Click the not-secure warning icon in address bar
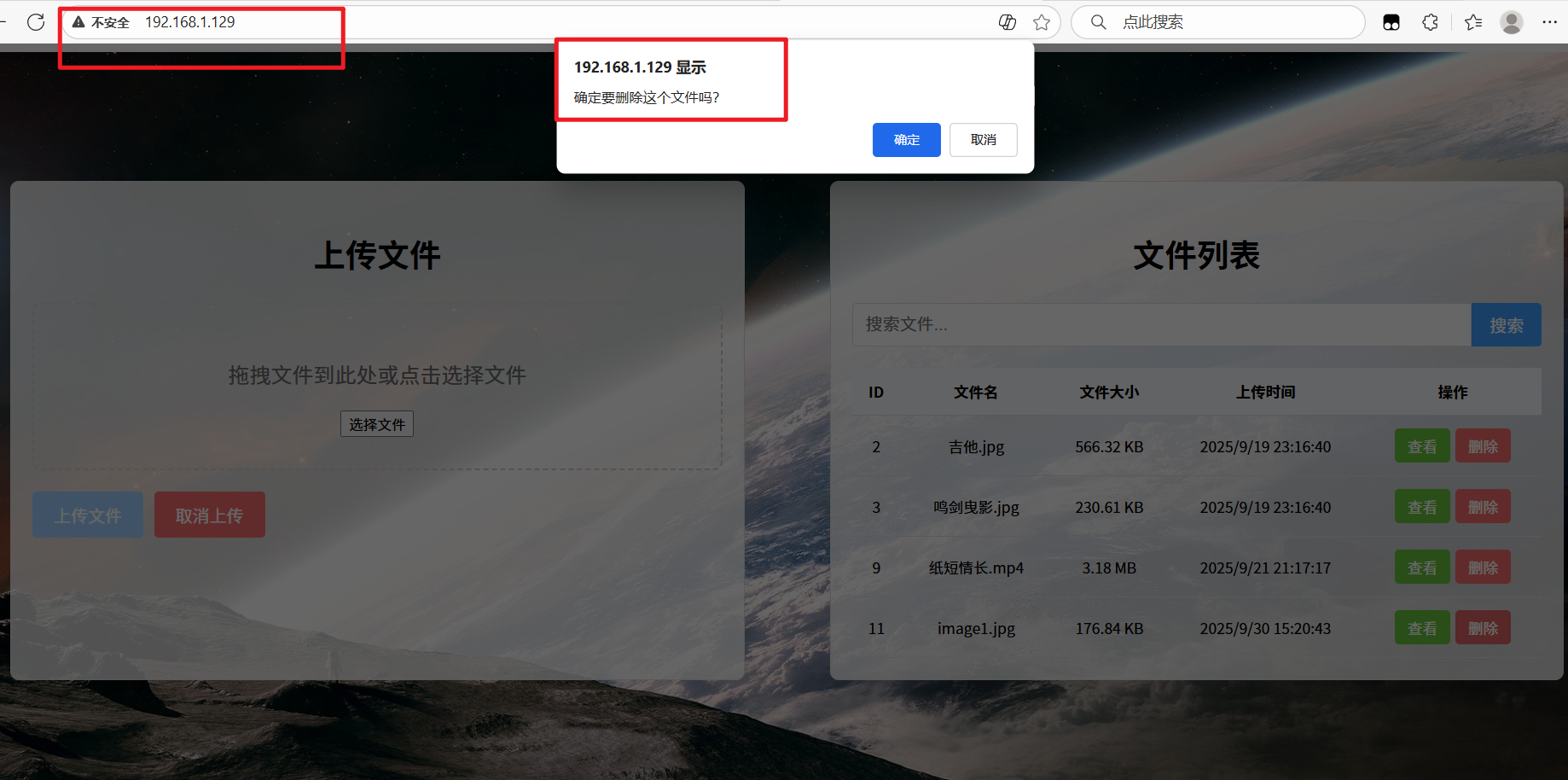 click(x=78, y=22)
